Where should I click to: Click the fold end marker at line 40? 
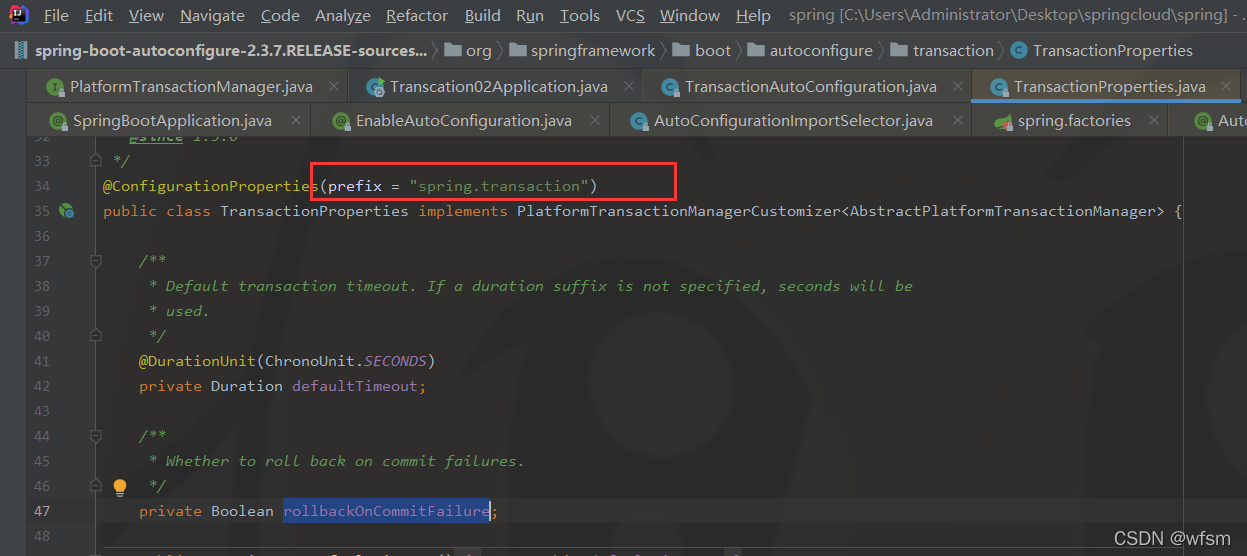pyautogui.click(x=96, y=336)
